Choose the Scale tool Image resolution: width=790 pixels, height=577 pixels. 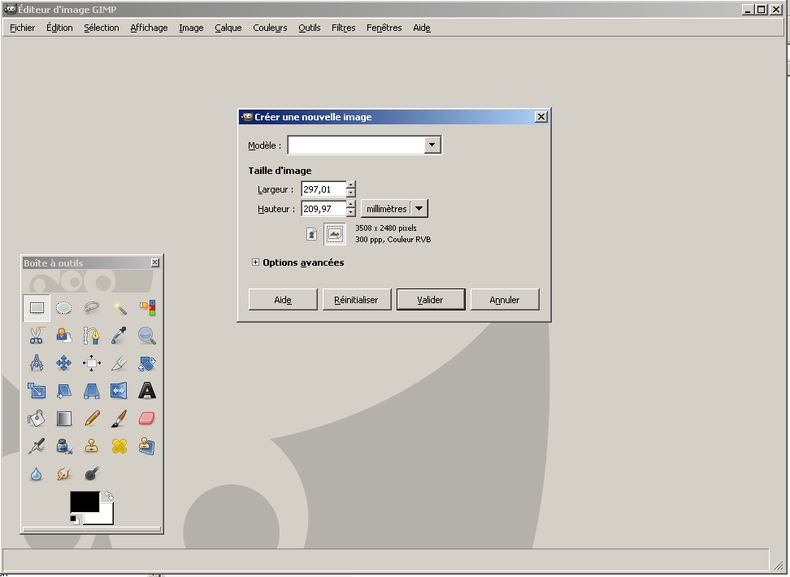click(x=37, y=391)
